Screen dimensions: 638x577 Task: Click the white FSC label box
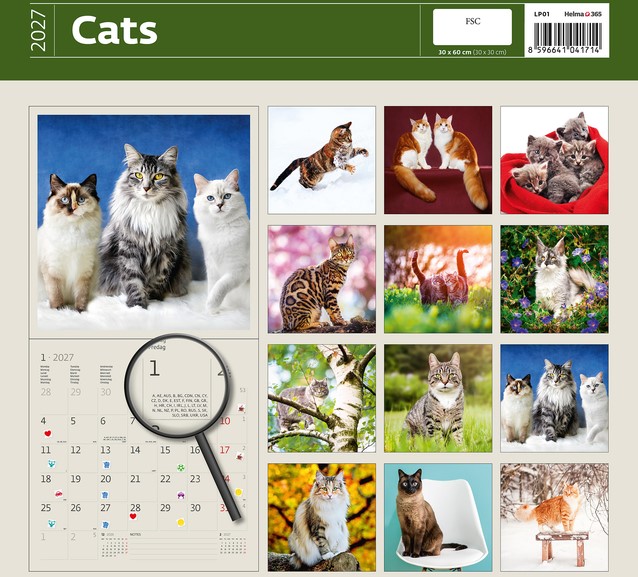coord(472,27)
